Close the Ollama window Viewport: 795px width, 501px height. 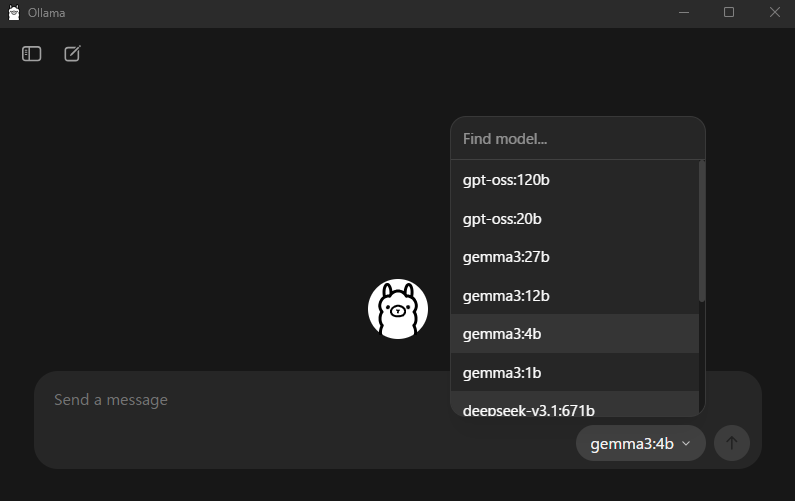click(775, 13)
